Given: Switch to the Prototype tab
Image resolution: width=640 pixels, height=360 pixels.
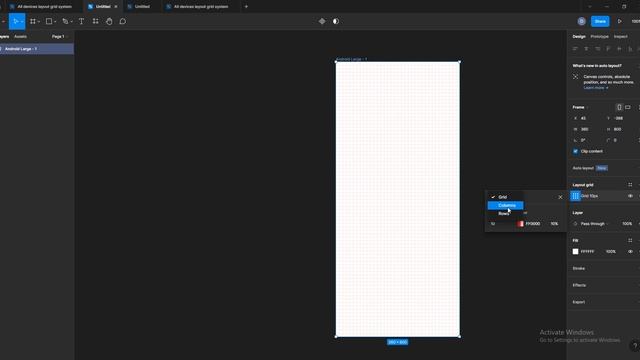Looking at the screenshot, I should click(x=599, y=36).
